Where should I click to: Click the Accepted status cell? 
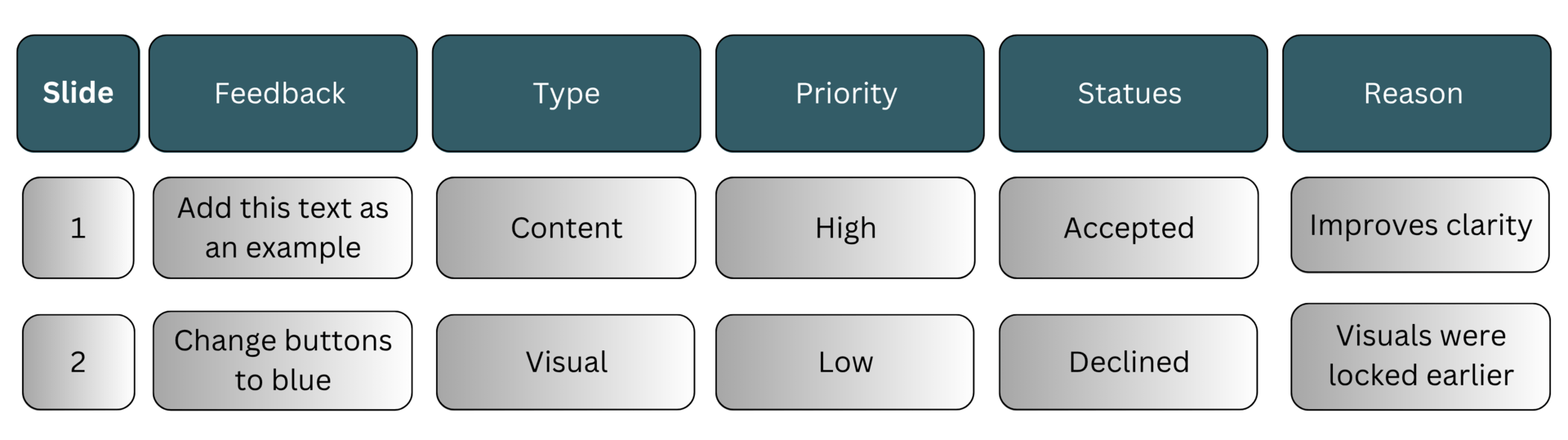click(1129, 228)
